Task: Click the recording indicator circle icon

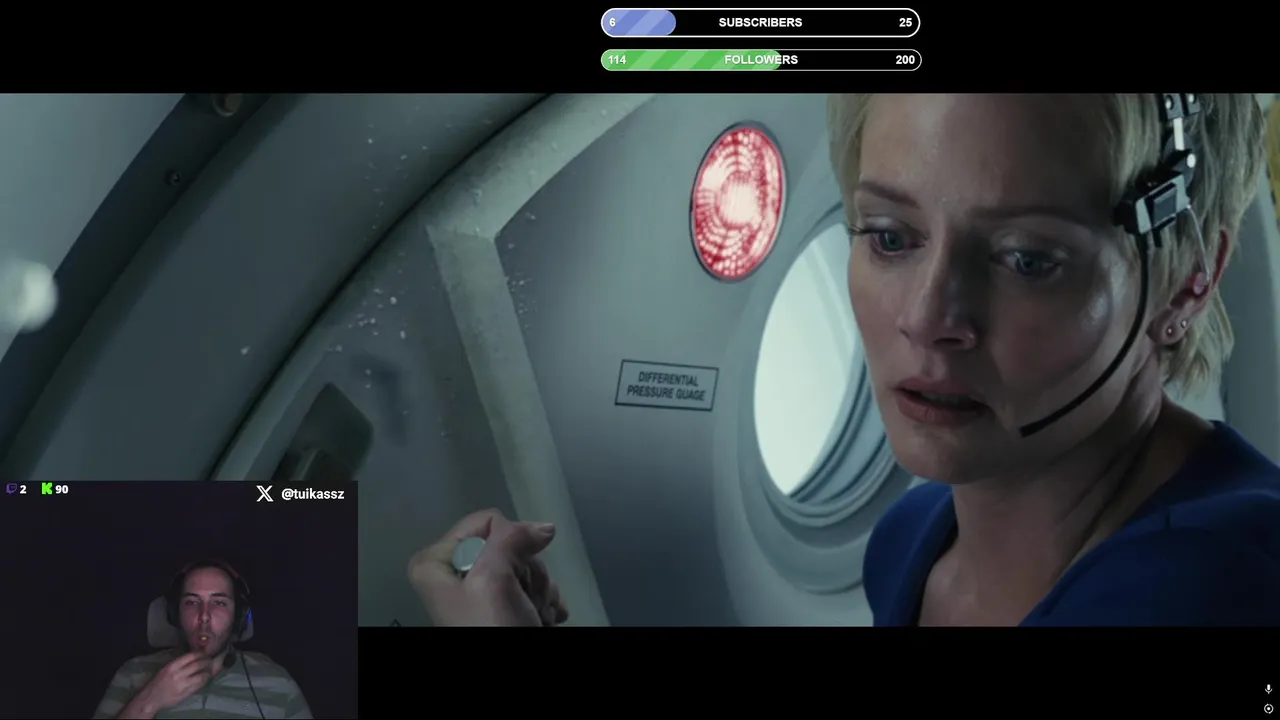Action: click(x=1268, y=709)
